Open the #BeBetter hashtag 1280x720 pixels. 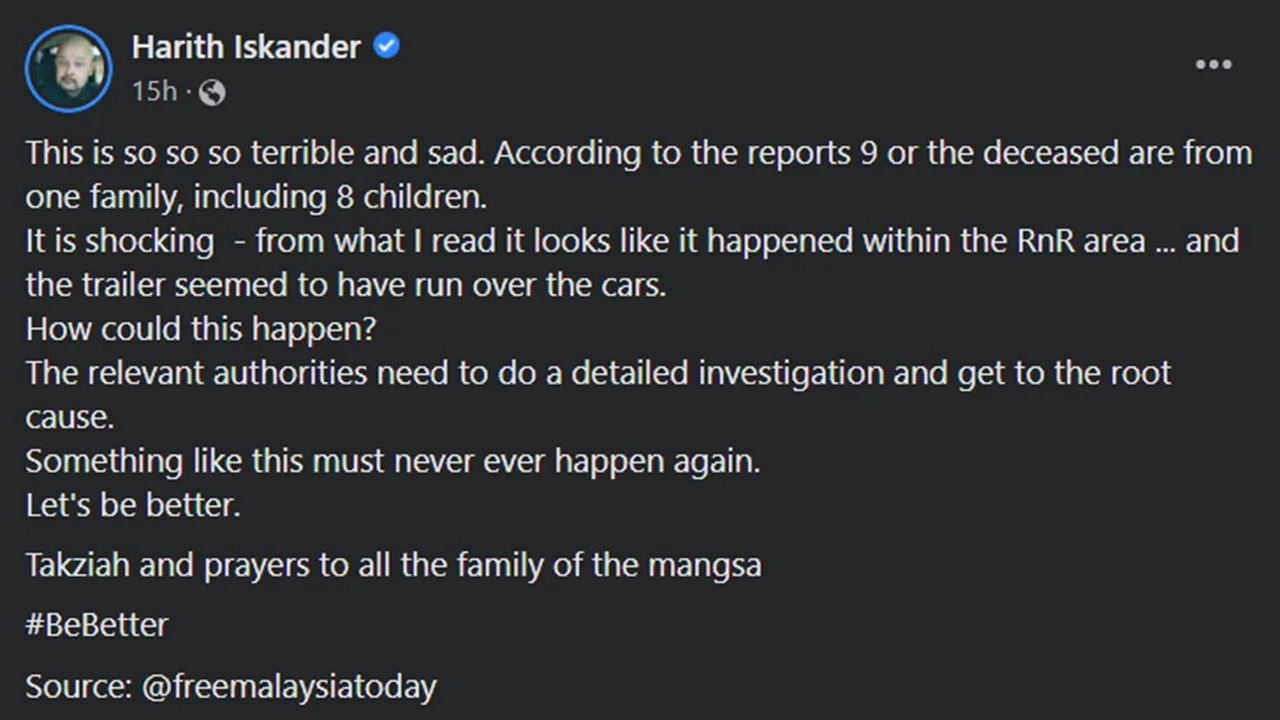coord(97,625)
